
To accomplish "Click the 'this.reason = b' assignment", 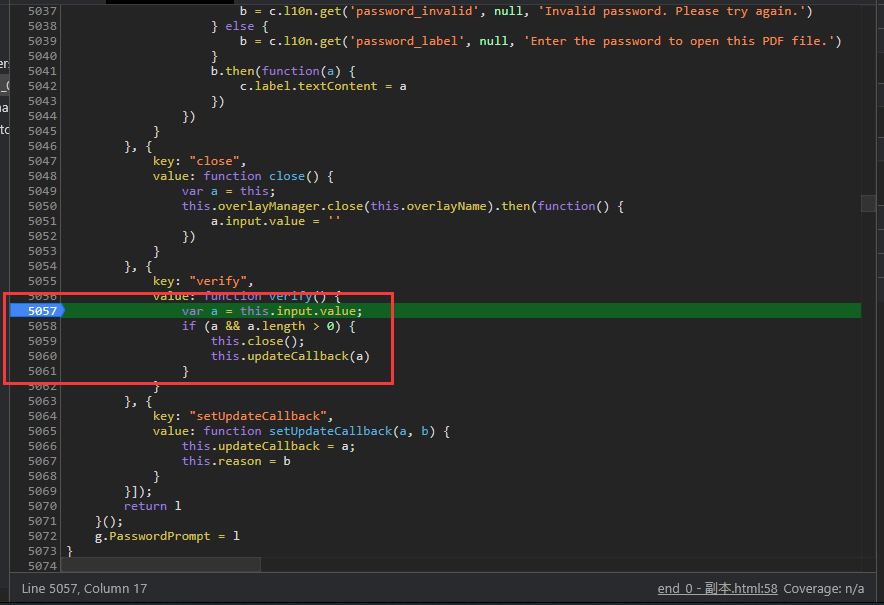I will pyautogui.click(x=236, y=461).
